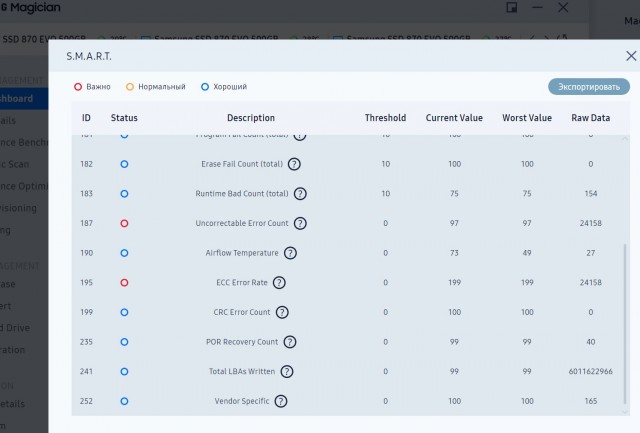640x433 pixels.
Task: Click the S.M.A.R.T. dialog title
Action: pyautogui.click(x=89, y=56)
